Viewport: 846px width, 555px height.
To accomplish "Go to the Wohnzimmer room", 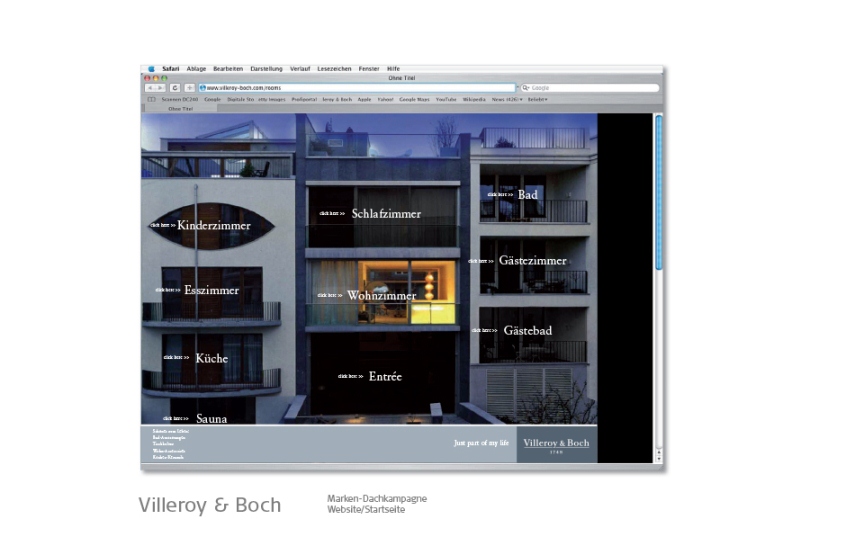I will [381, 296].
